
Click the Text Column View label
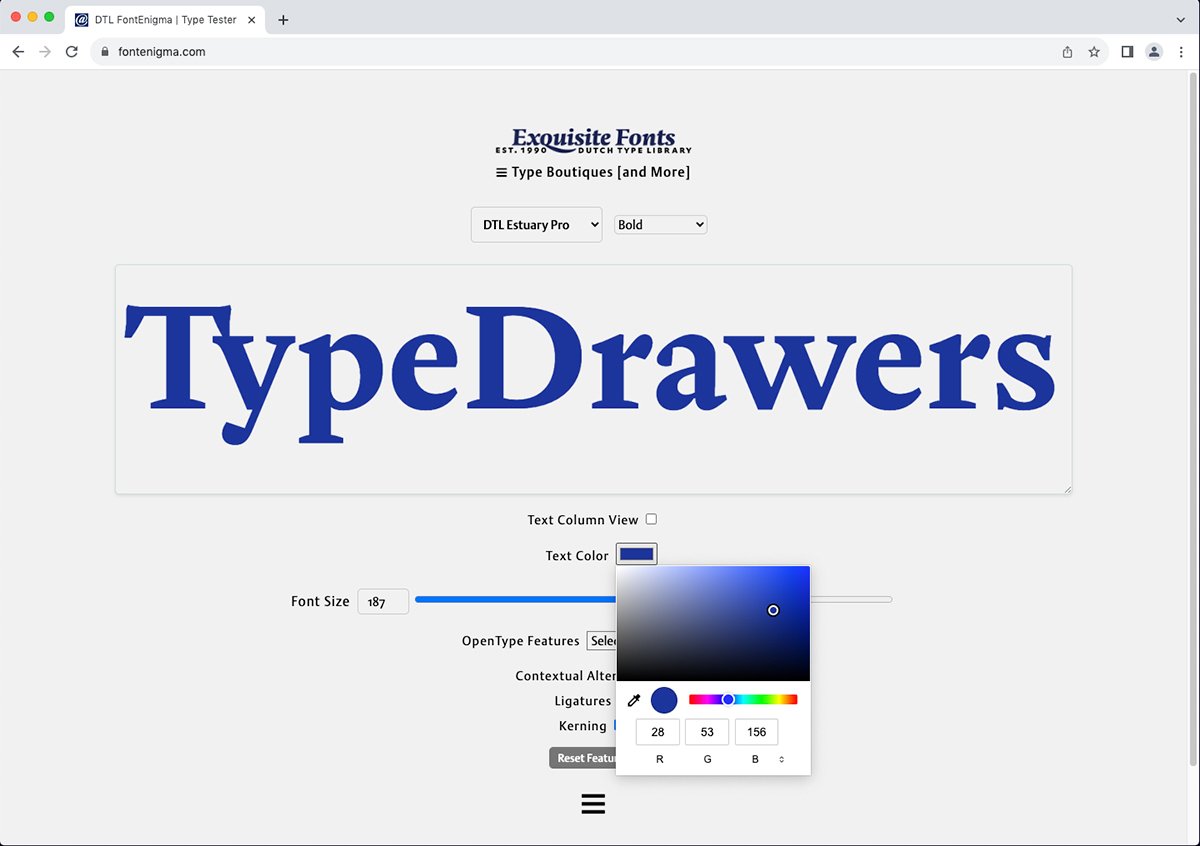(x=582, y=520)
